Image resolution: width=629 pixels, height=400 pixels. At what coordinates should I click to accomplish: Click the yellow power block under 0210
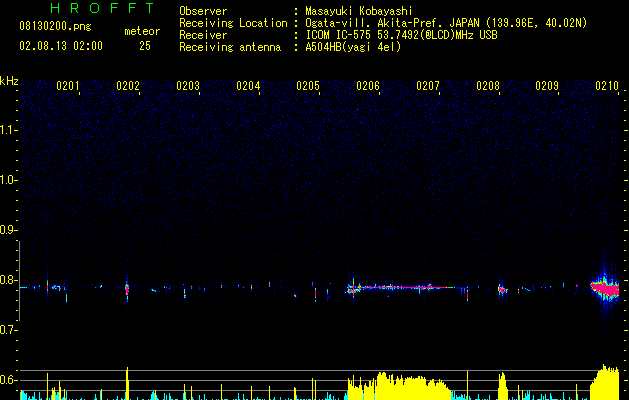(605, 383)
